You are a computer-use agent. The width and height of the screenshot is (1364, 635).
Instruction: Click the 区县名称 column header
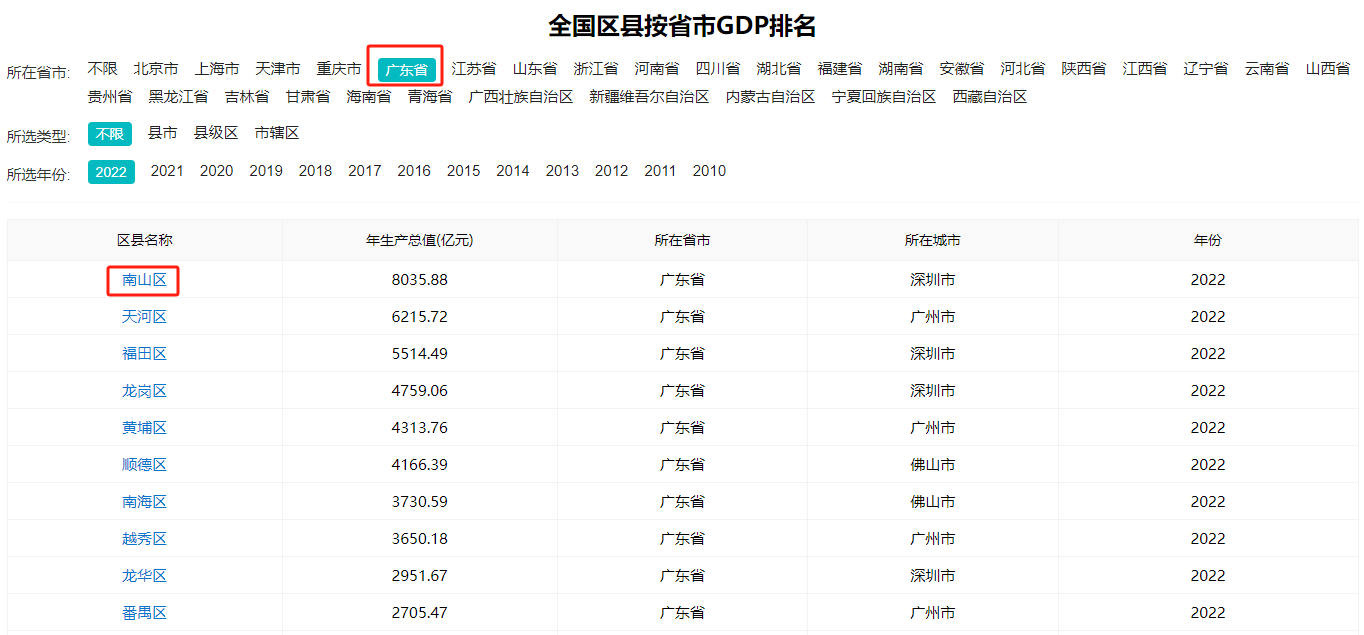[x=144, y=241]
